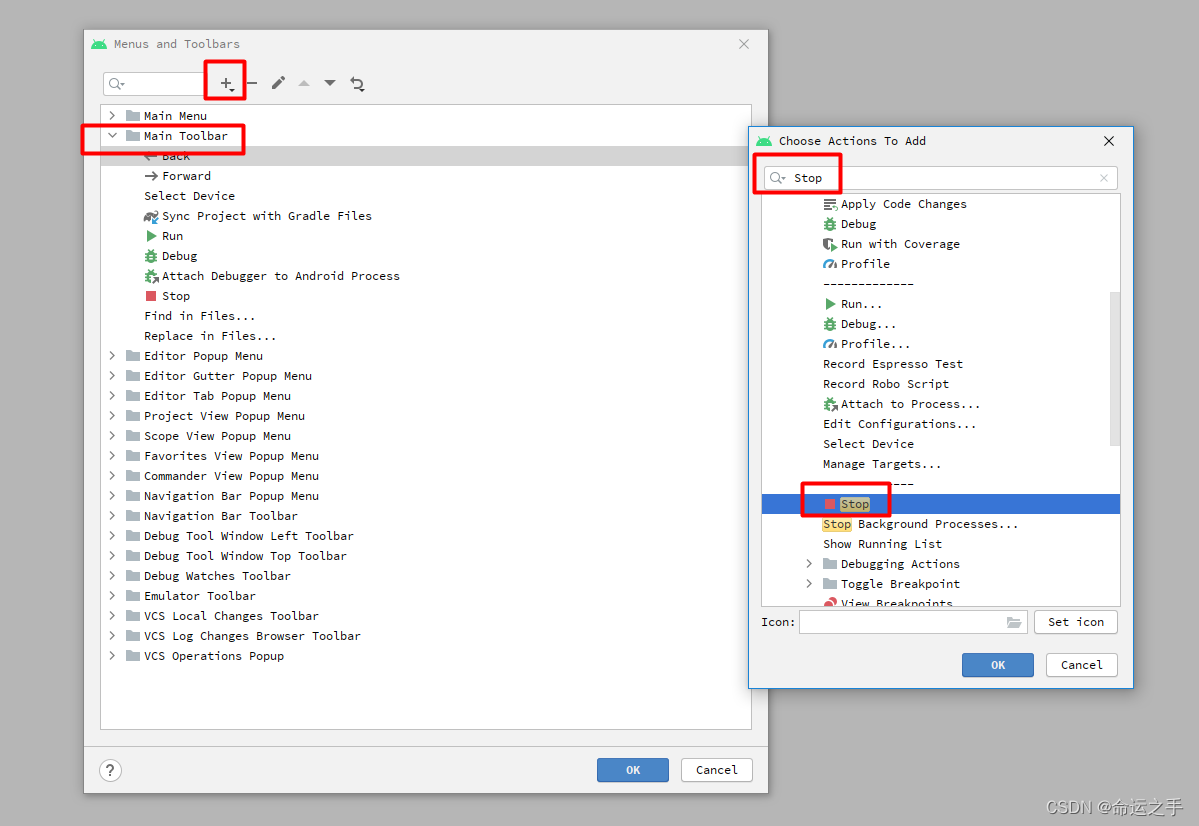
Task: Select Replace in Files... item
Action: click(x=210, y=336)
